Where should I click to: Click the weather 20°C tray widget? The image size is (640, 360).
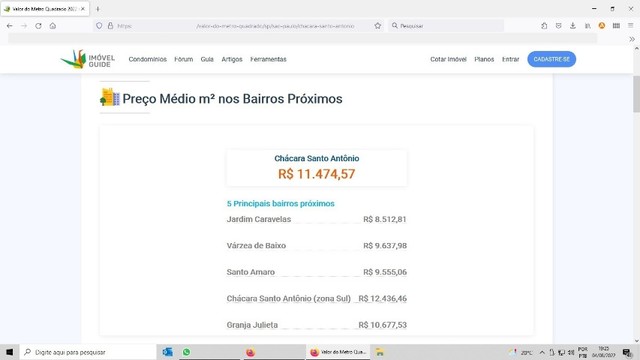pos(521,352)
